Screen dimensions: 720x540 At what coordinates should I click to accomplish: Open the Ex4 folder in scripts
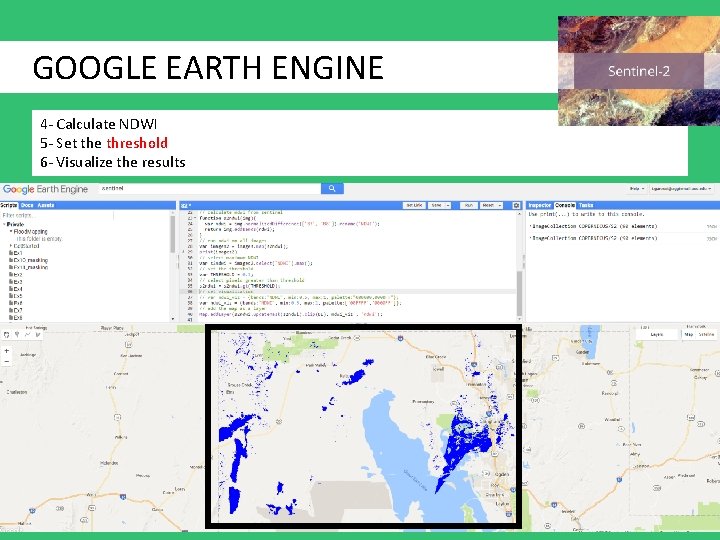[16, 289]
